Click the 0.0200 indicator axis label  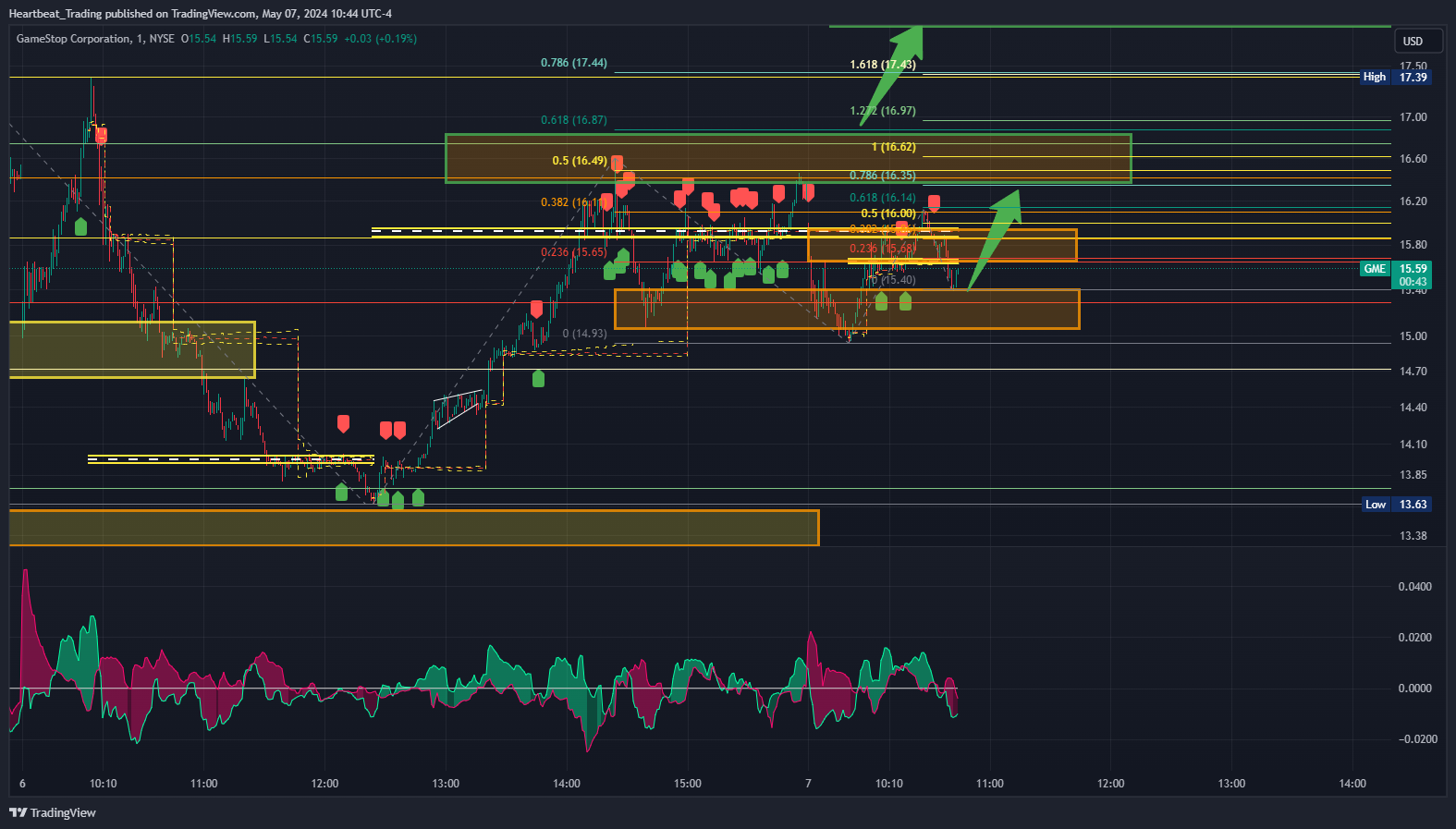tap(1414, 638)
